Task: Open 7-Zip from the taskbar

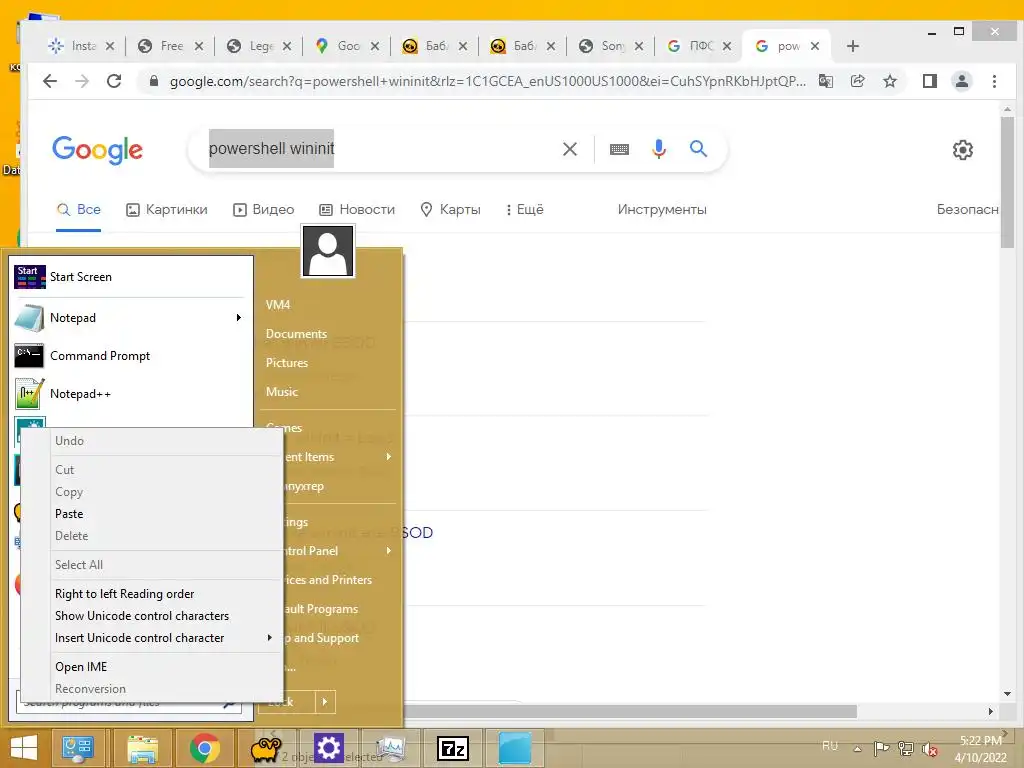Action: [453, 748]
